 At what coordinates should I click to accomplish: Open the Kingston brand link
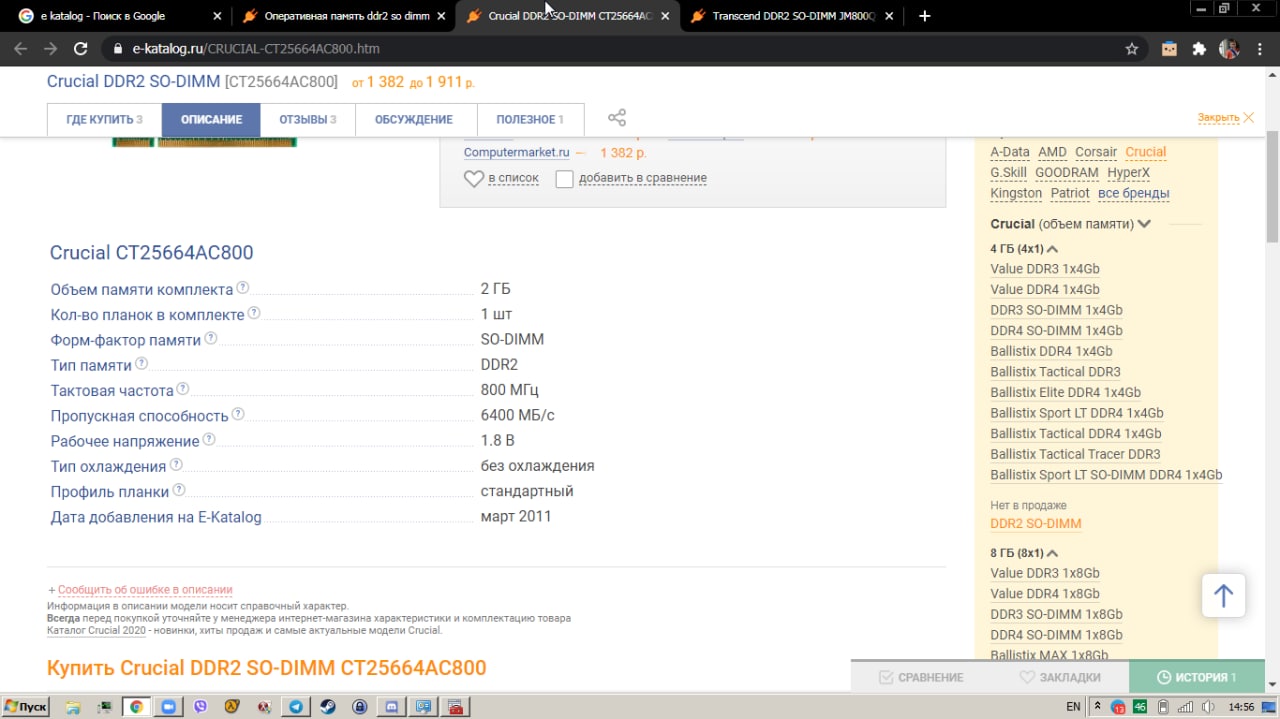coord(1016,193)
